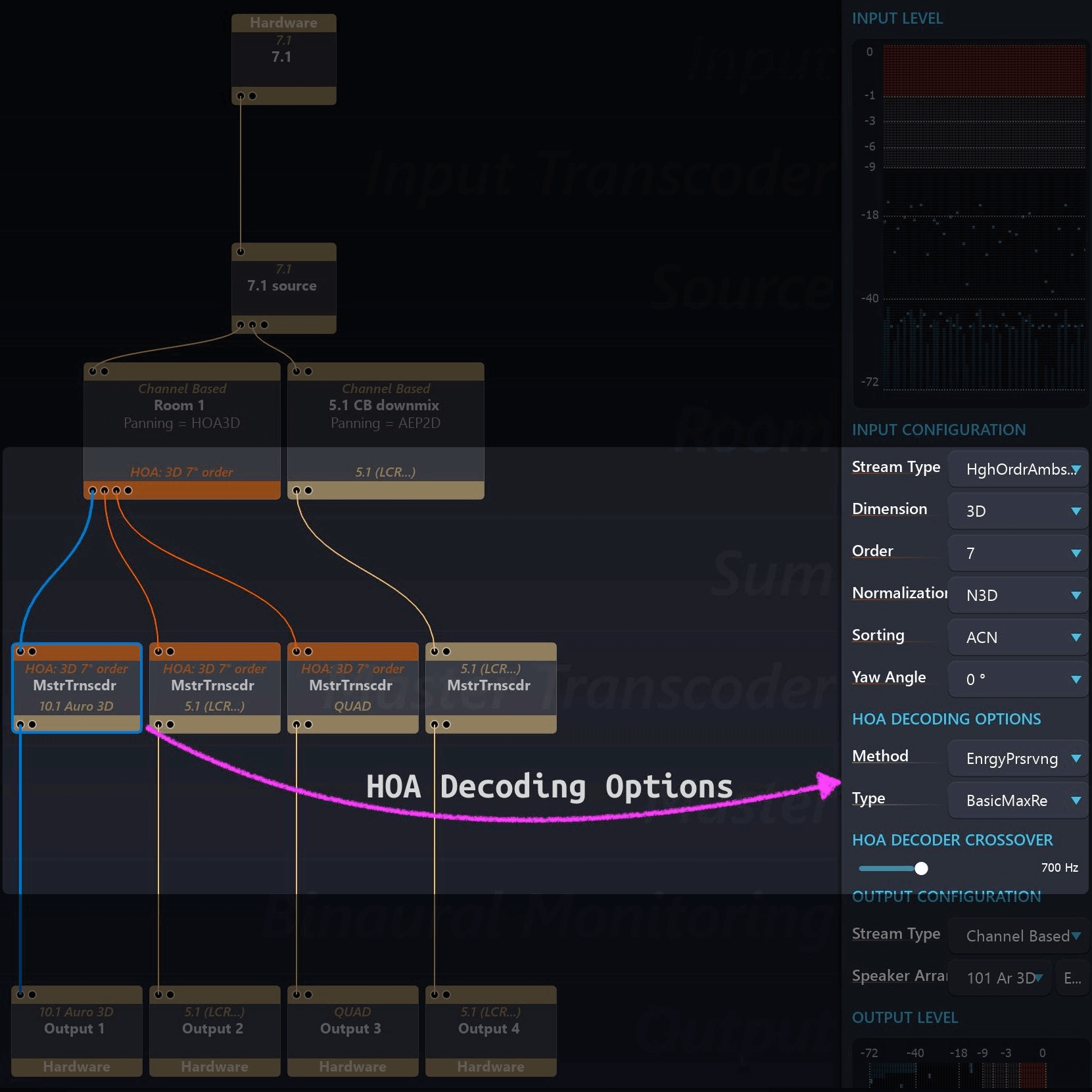Open the input Stream Type dropdown

coord(1018,469)
